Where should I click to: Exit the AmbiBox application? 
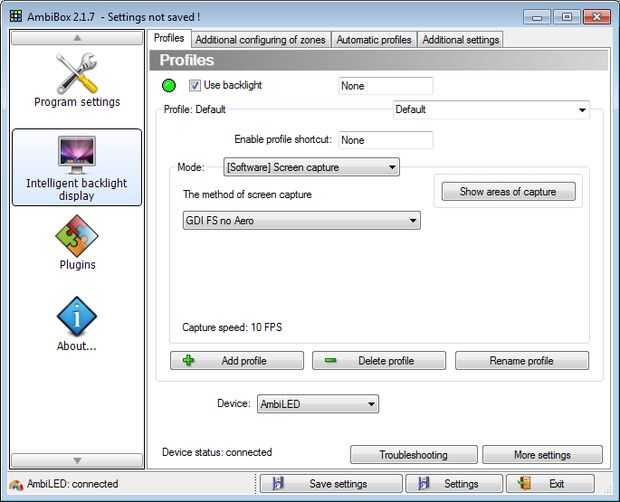(x=550, y=484)
